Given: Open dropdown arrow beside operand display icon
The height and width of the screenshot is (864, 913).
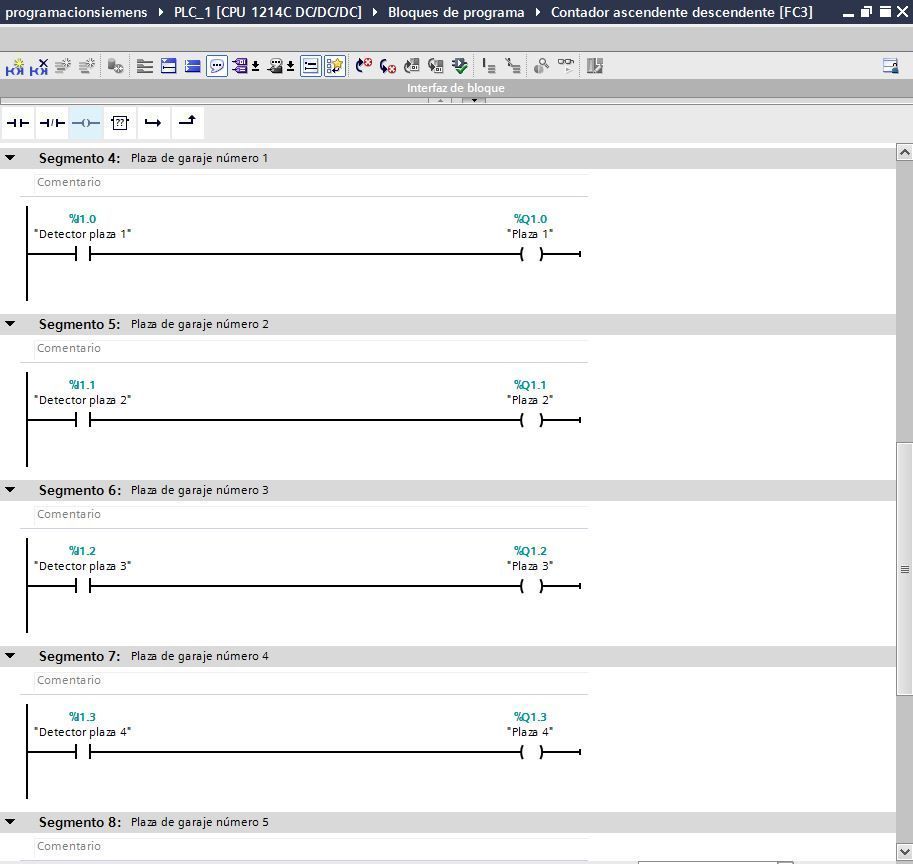Looking at the screenshot, I should [255, 66].
